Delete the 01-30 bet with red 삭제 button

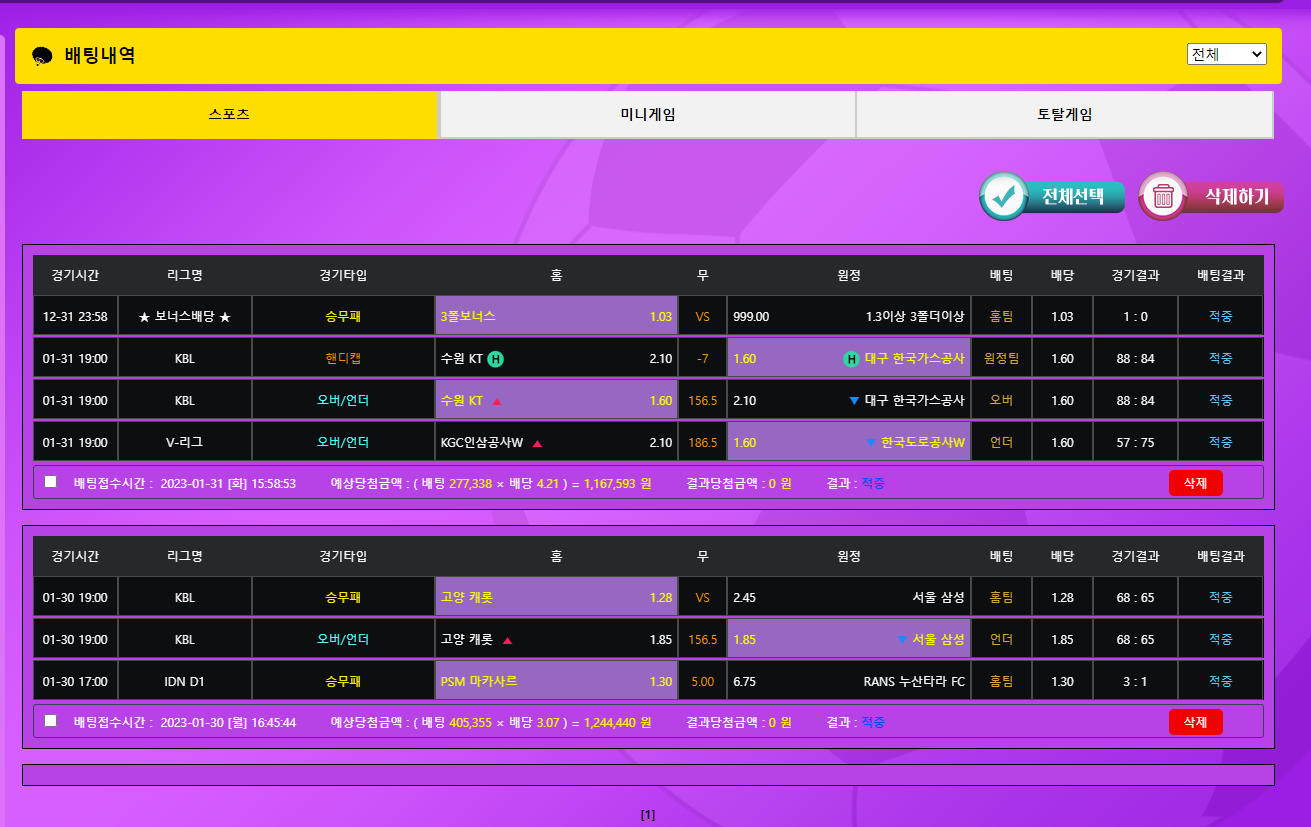click(x=1195, y=722)
